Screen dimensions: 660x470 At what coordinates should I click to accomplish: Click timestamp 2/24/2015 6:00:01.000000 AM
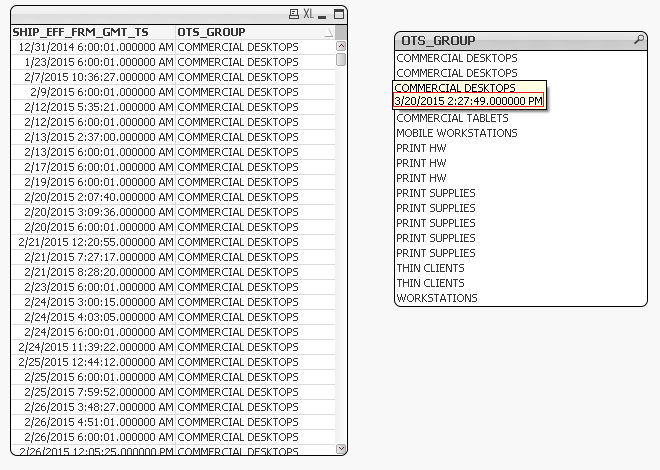[99, 332]
